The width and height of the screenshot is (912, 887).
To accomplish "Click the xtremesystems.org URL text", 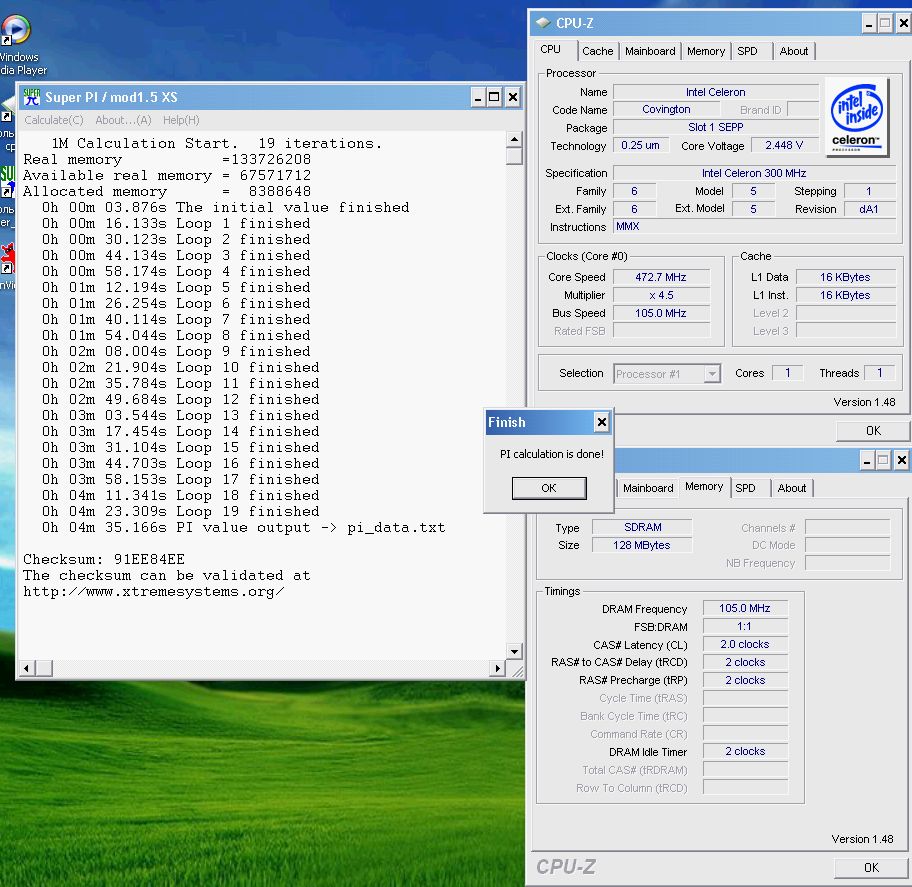I will tap(154, 592).
